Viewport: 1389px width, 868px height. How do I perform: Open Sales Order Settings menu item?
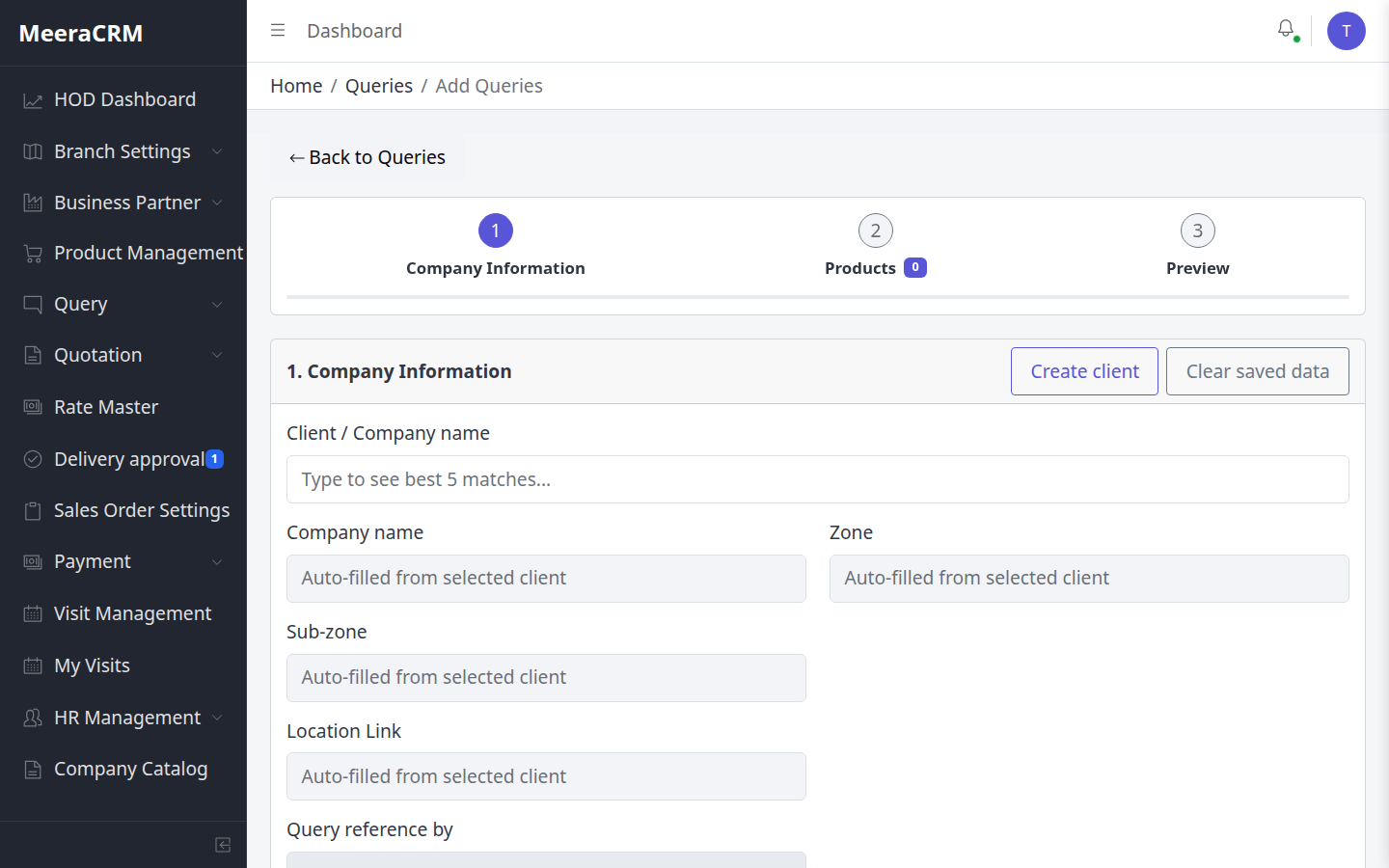(123, 510)
